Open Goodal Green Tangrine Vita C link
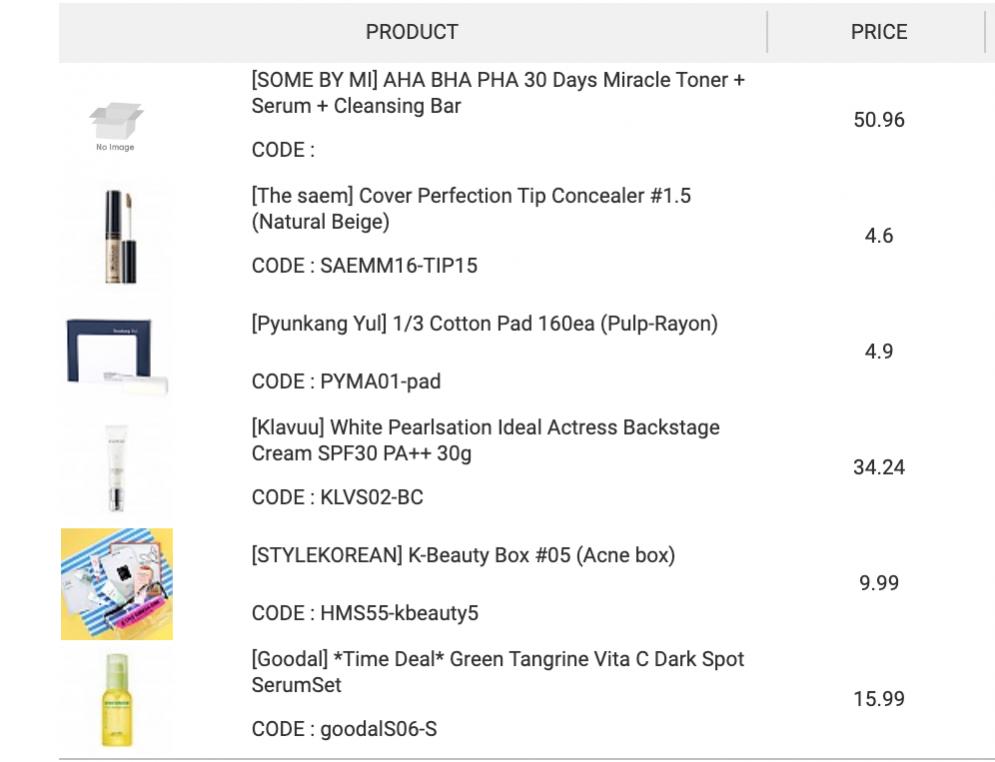Viewport: 995px width, 762px height. [x=498, y=672]
